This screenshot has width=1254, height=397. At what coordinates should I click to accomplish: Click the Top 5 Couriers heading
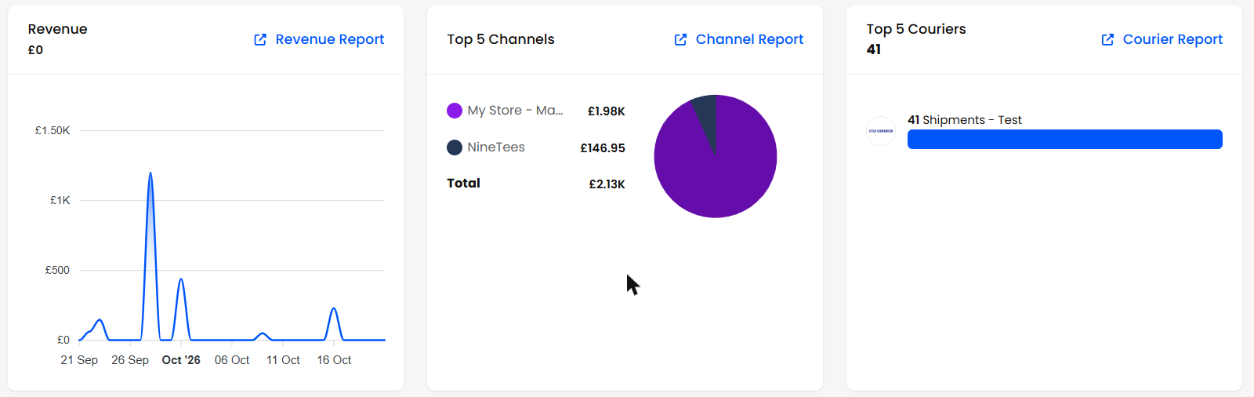pyautogui.click(x=916, y=29)
